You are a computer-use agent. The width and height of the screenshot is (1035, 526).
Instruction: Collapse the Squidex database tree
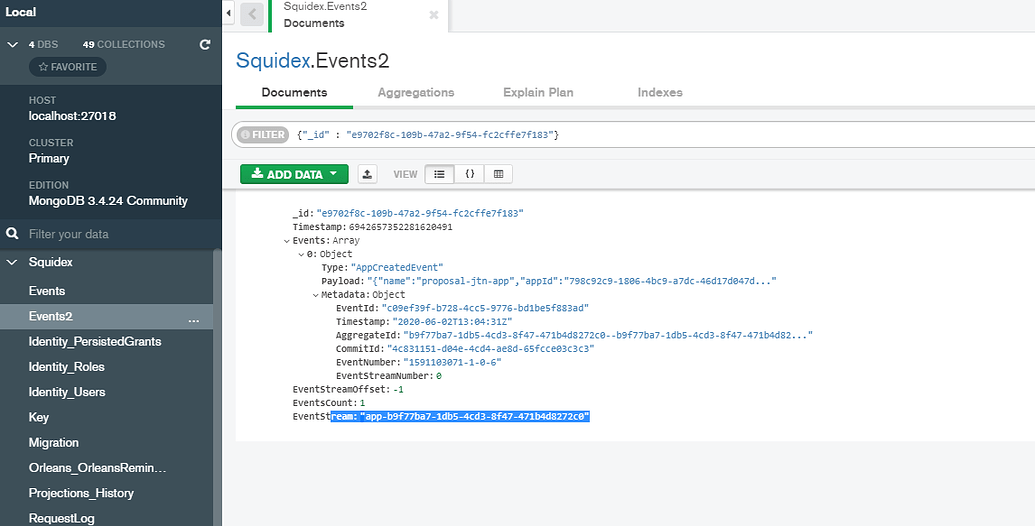tap(12, 262)
